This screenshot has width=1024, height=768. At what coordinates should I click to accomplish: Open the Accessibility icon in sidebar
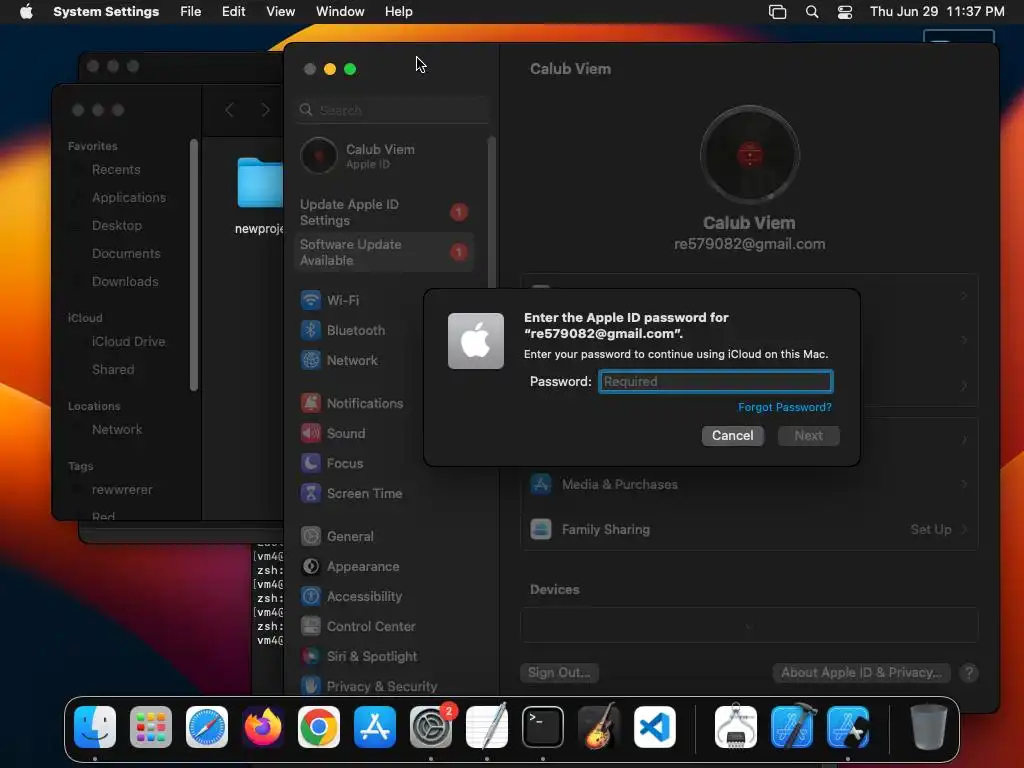click(311, 596)
